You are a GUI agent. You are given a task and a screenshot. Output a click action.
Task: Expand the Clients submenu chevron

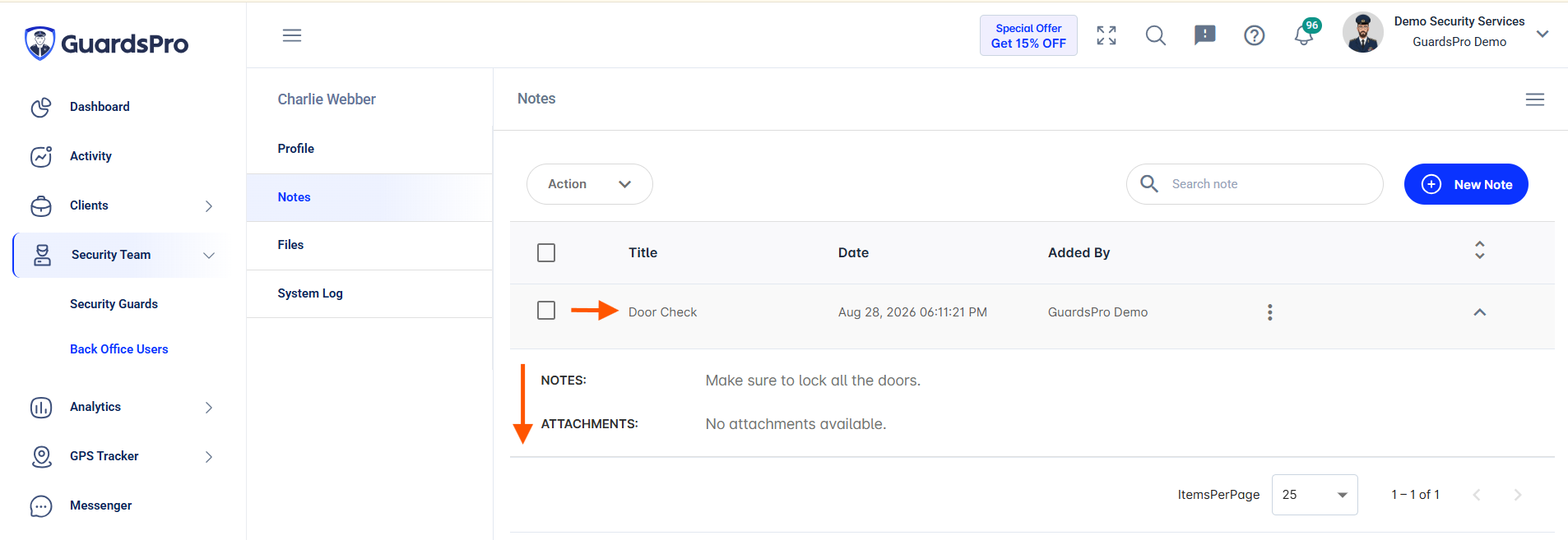click(209, 206)
